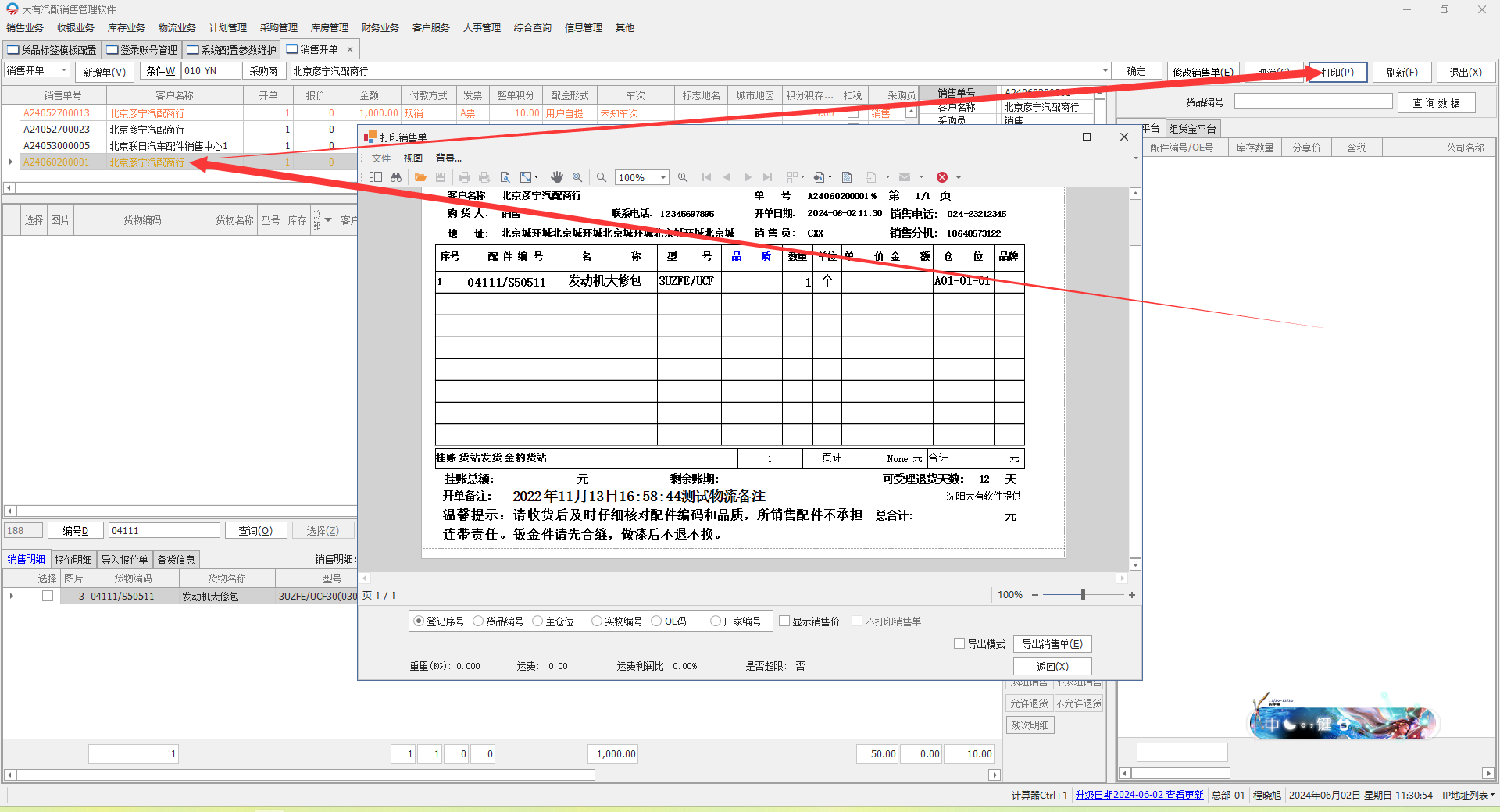Select sales order row A24053000005
Viewport: 1500px width, 812px height.
click(x=180, y=146)
